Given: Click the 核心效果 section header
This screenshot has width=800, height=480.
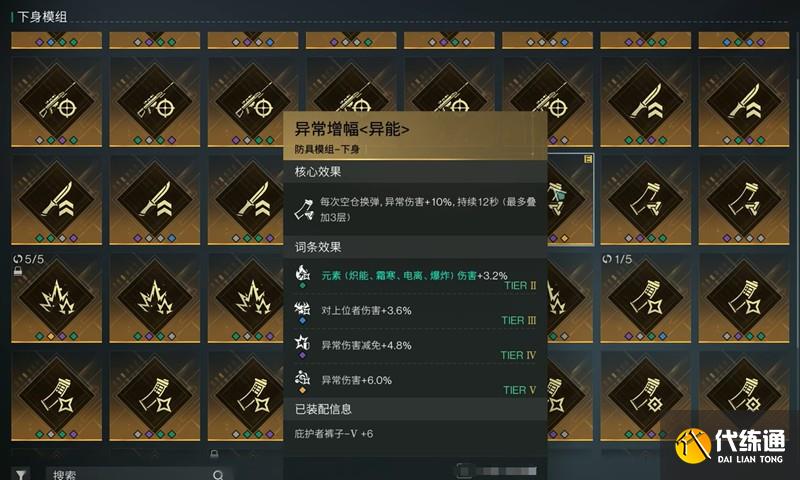Looking at the screenshot, I should 318,171.
